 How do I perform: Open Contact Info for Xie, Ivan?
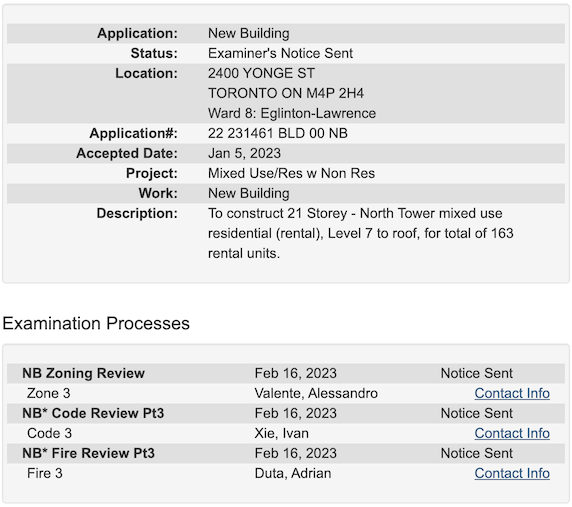pyautogui.click(x=512, y=433)
